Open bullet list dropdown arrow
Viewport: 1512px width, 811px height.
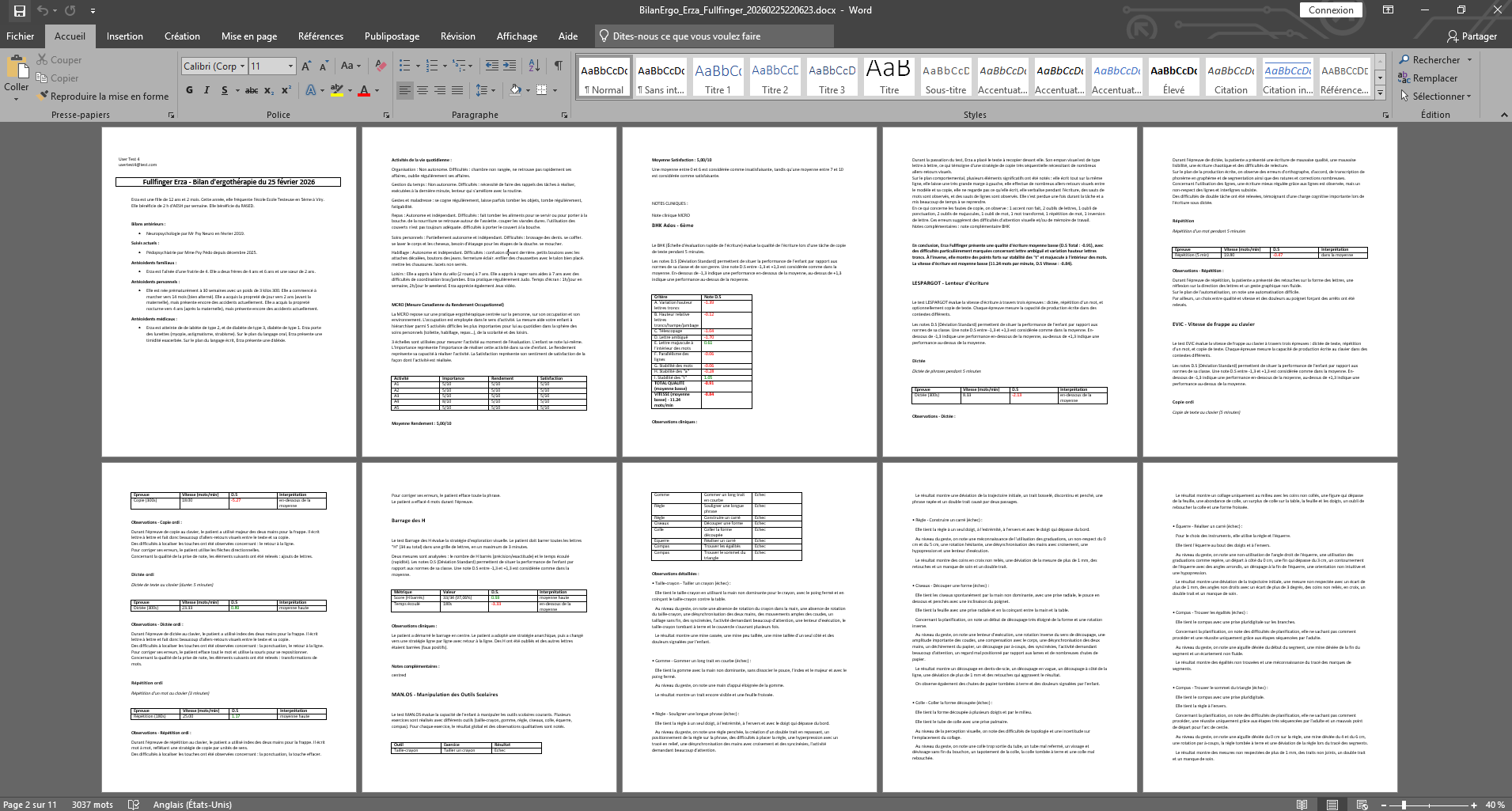[418, 66]
